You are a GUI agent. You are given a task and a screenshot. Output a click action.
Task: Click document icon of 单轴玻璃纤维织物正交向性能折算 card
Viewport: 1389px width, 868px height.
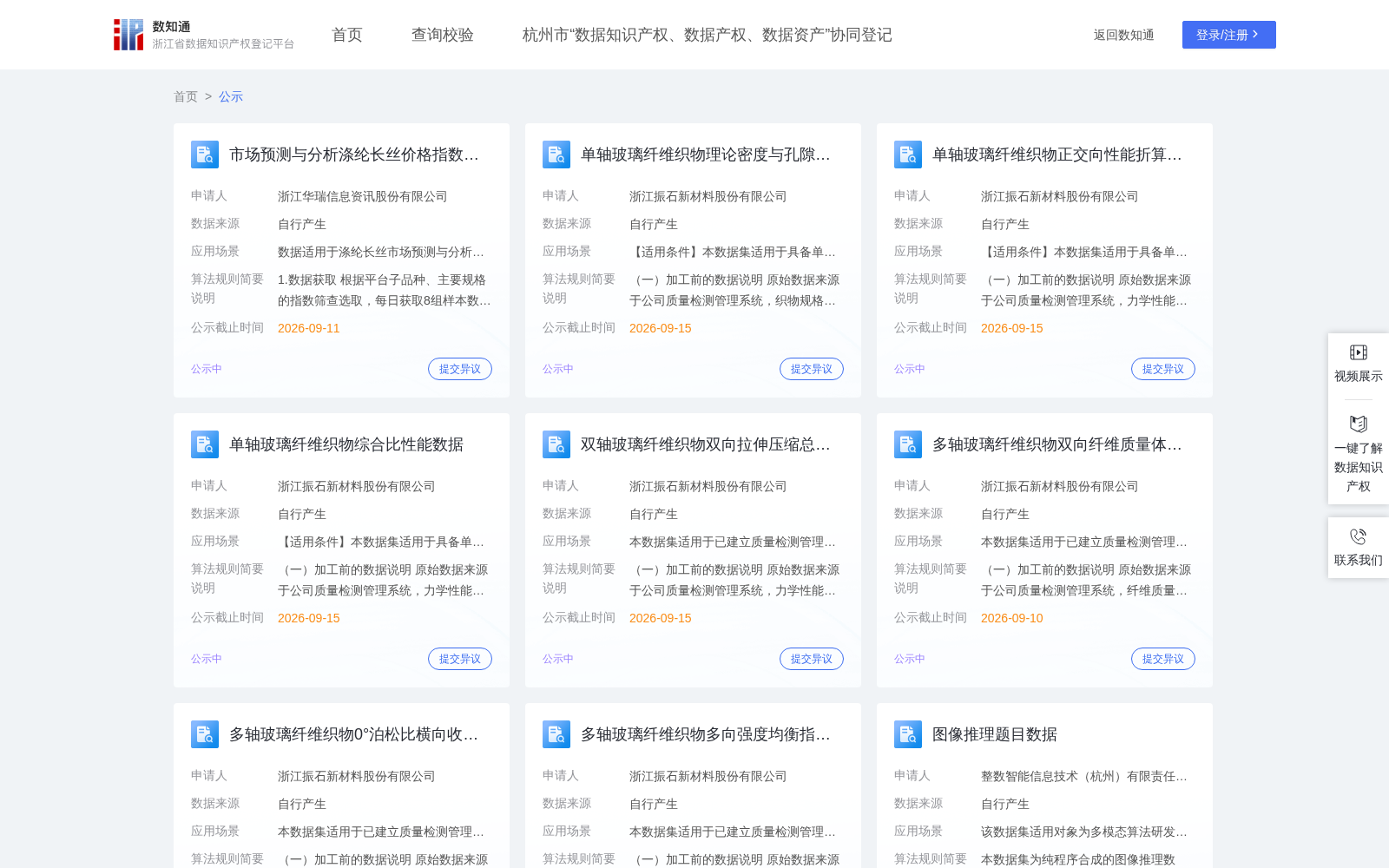click(x=908, y=155)
